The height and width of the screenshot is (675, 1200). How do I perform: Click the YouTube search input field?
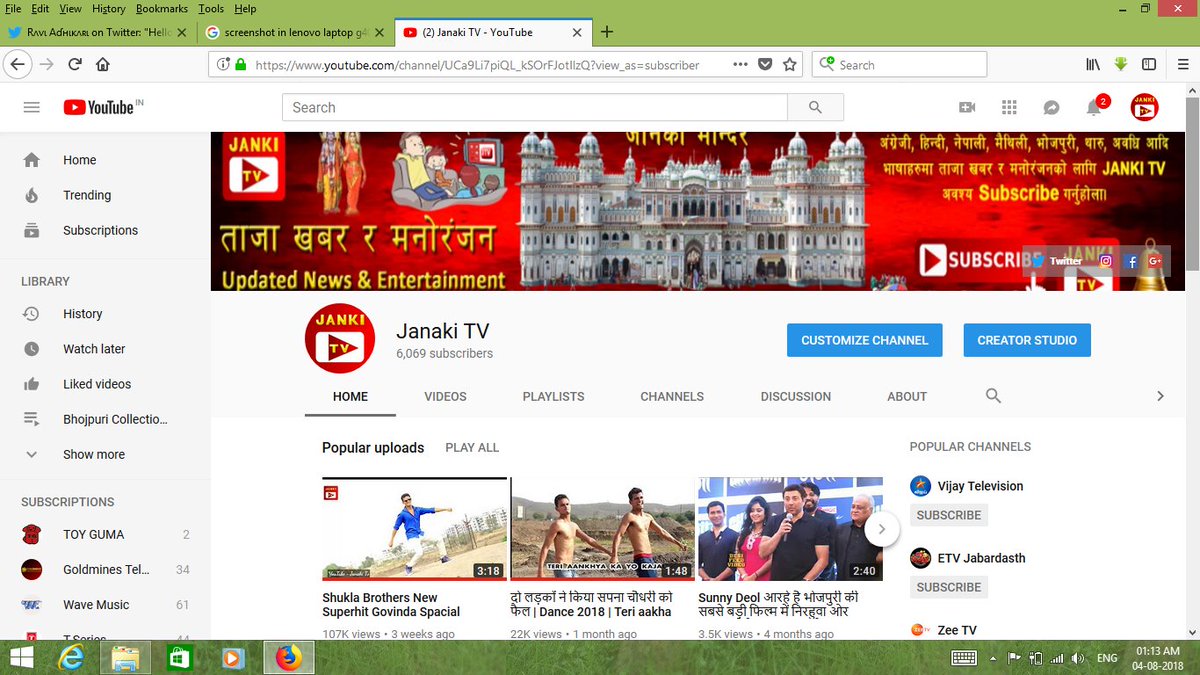pyautogui.click(x=535, y=107)
